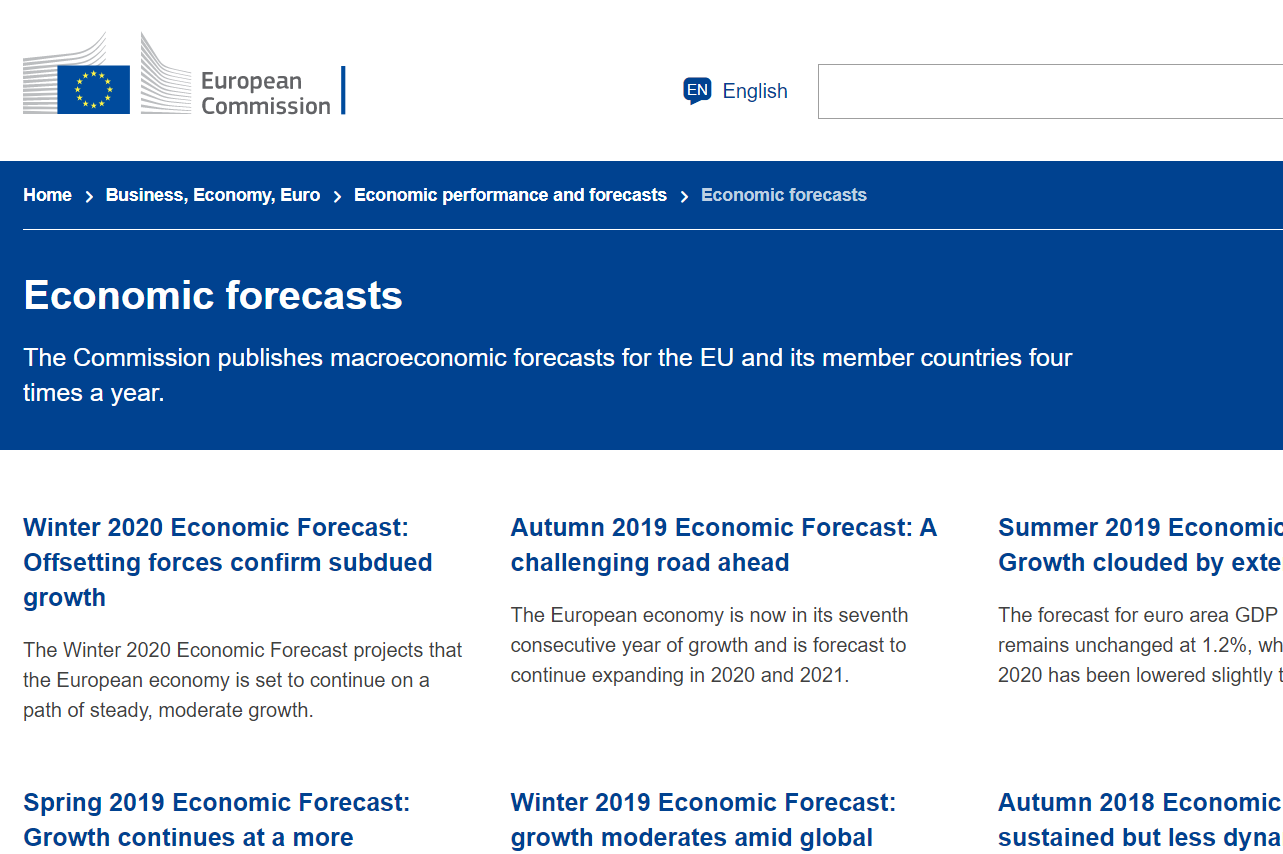Click the Autumn 2019 forecast summary text

click(709, 645)
